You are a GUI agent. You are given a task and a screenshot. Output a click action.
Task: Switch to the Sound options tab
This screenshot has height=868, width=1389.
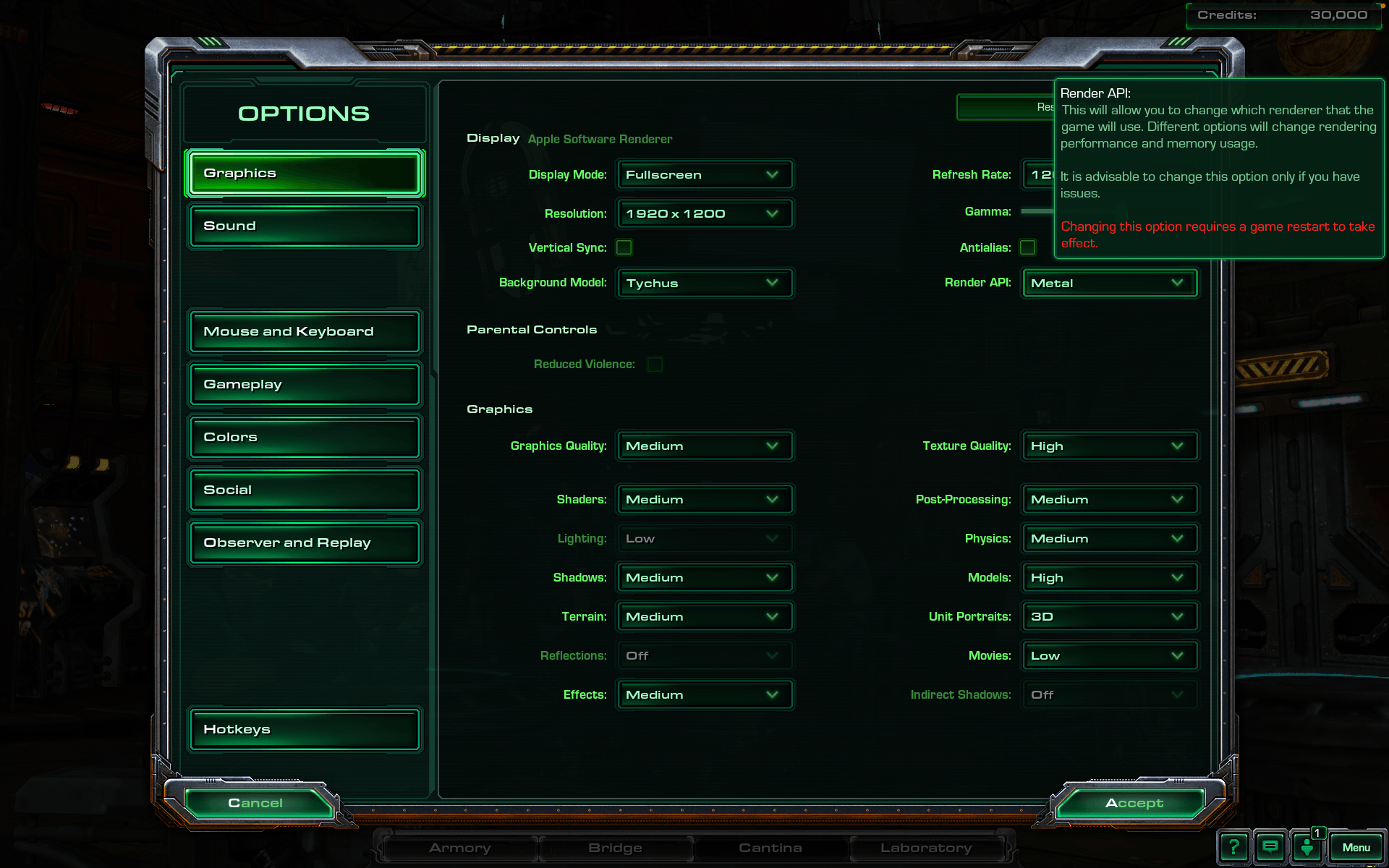click(305, 226)
